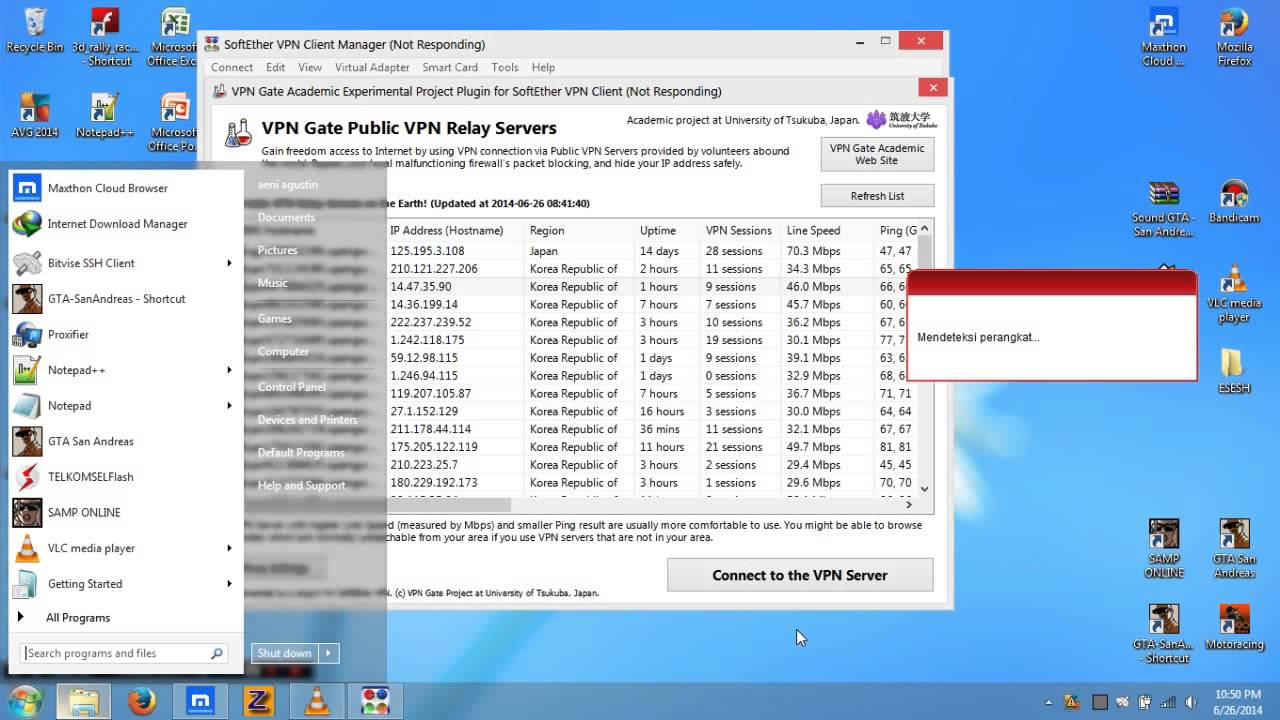Sort by Line Speed column header
Image resolution: width=1280 pixels, height=720 pixels.
(813, 230)
